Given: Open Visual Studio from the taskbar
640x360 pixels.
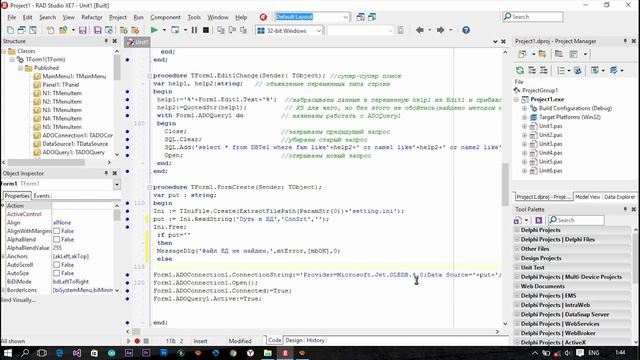Looking at the screenshot, I should (77, 353).
